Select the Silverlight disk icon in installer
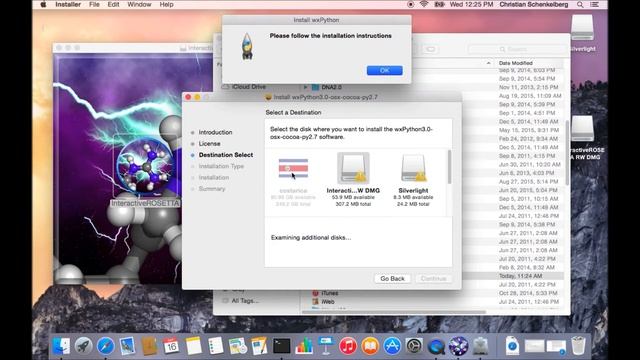 [413, 168]
